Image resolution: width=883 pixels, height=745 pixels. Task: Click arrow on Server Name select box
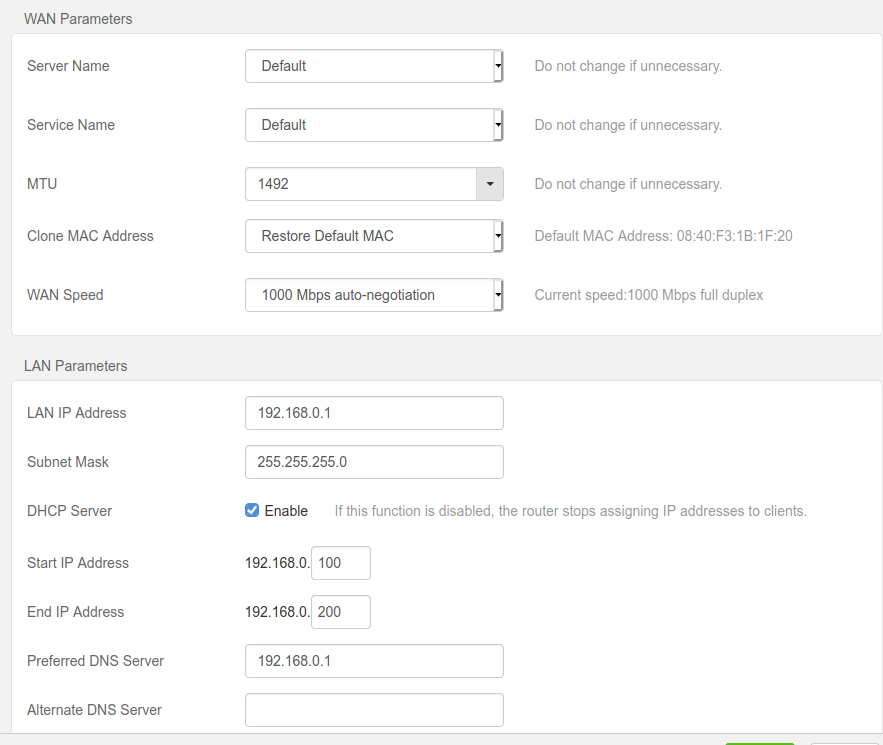[x=498, y=66]
